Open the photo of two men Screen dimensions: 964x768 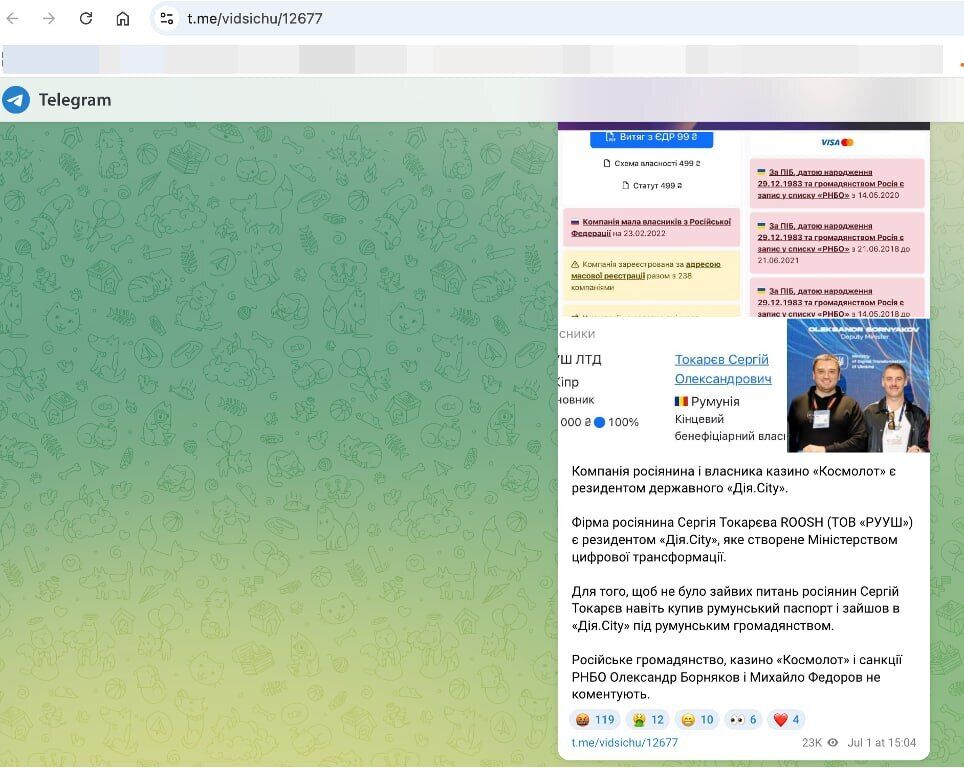858,386
